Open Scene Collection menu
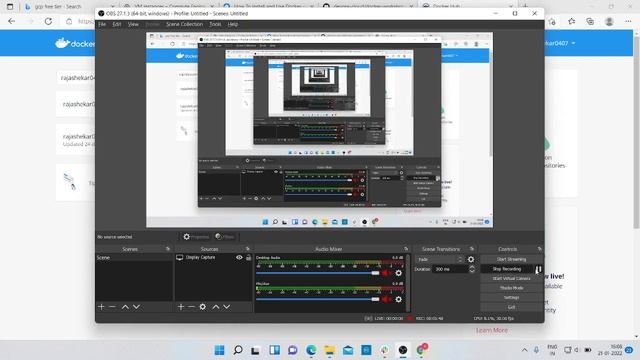 (184, 24)
